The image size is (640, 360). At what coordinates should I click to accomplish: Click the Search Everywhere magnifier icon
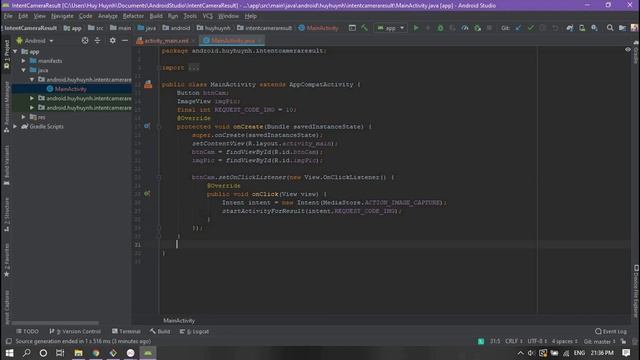[610, 28]
